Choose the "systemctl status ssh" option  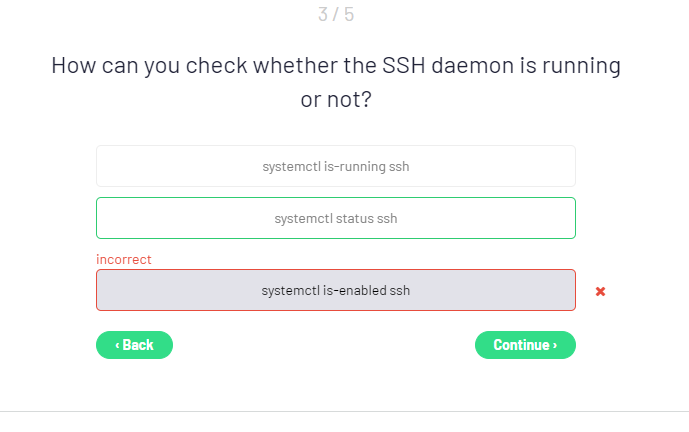(336, 218)
